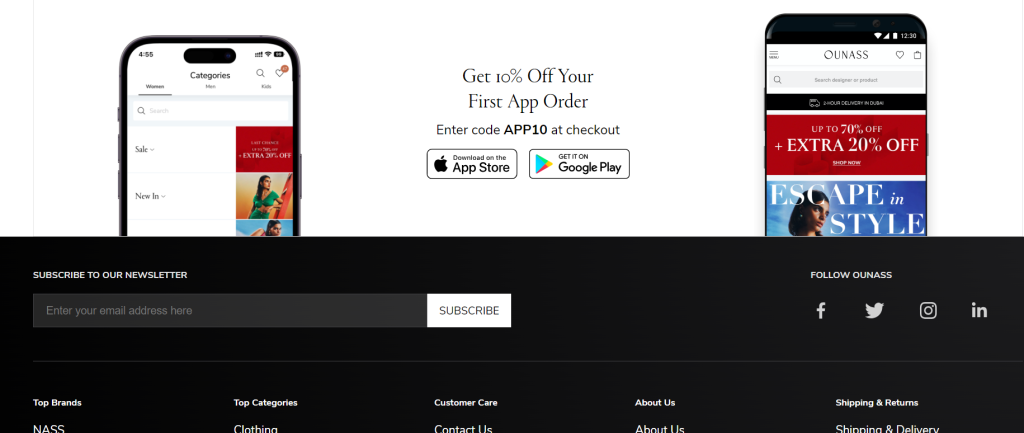Open Ounass Twitter profile icon
This screenshot has width=1024, height=433.
tap(874, 310)
